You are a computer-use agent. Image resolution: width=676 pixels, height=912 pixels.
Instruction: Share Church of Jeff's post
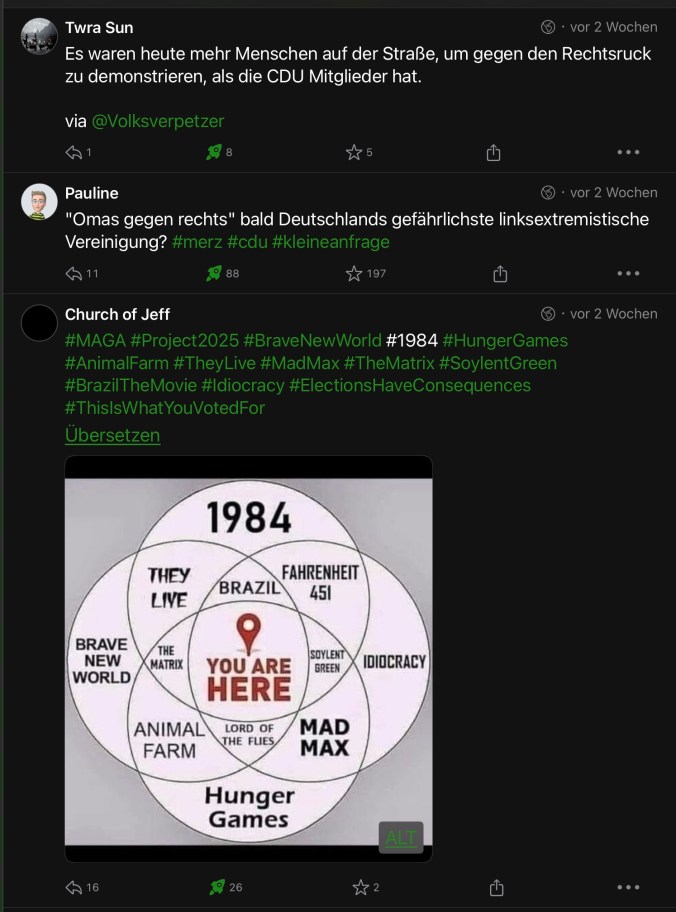(x=497, y=887)
